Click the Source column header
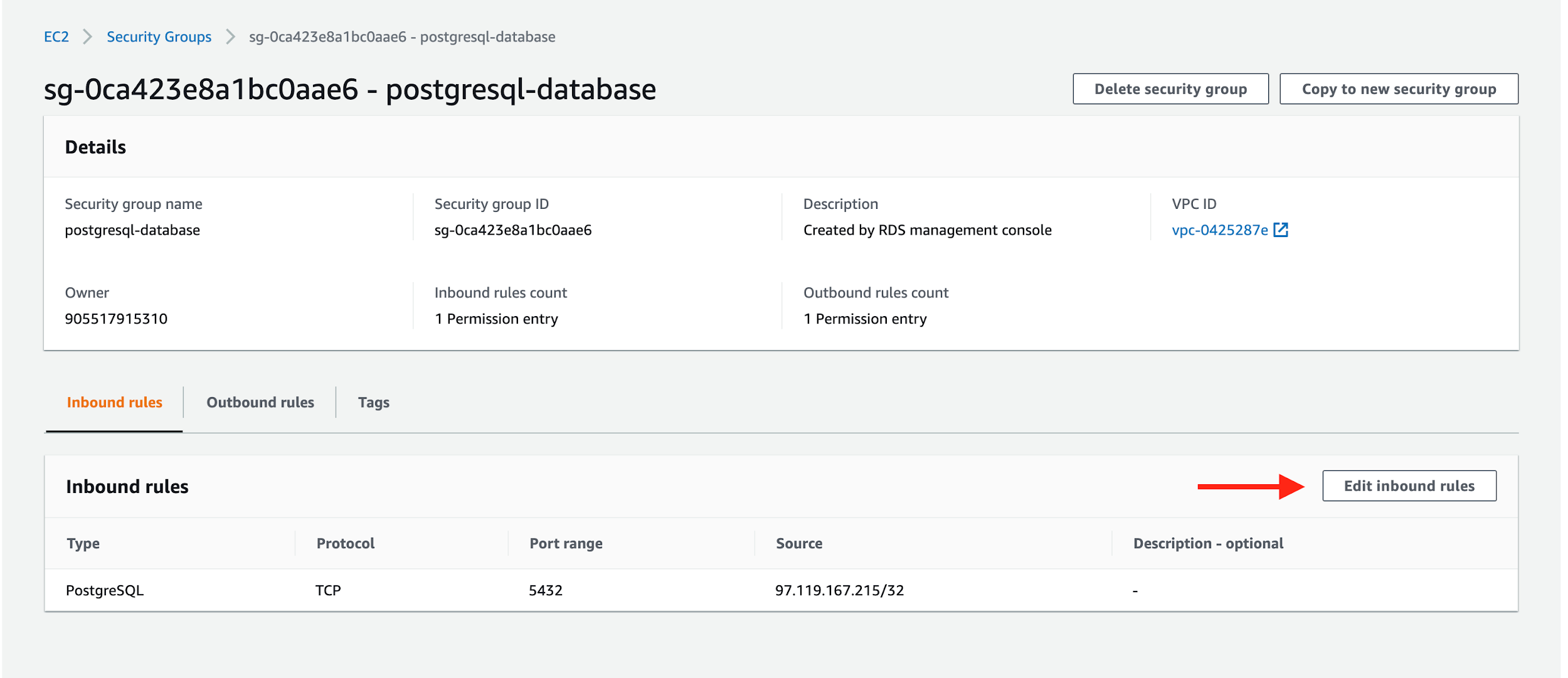This screenshot has width=1568, height=678. (x=799, y=543)
